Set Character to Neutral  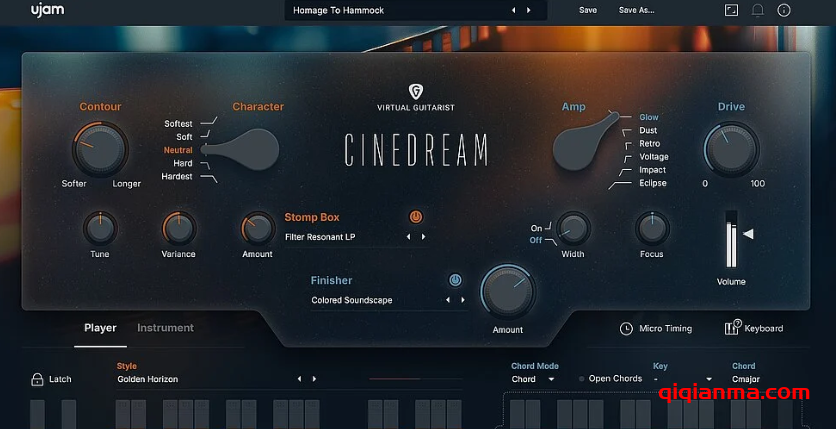178,150
